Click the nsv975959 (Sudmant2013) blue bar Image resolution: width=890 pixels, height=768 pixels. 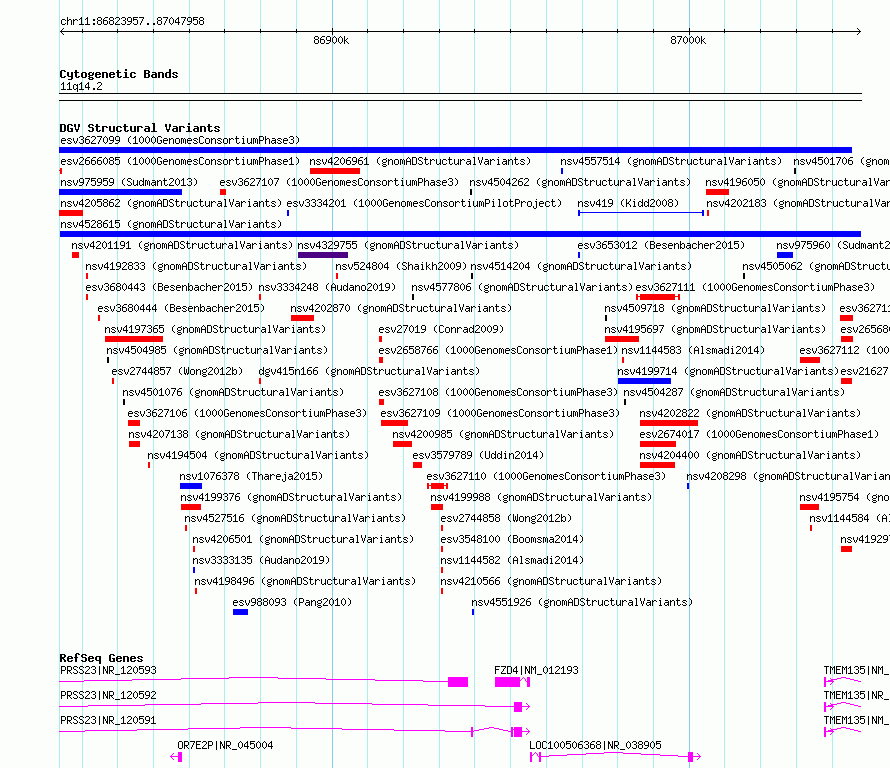tap(120, 192)
